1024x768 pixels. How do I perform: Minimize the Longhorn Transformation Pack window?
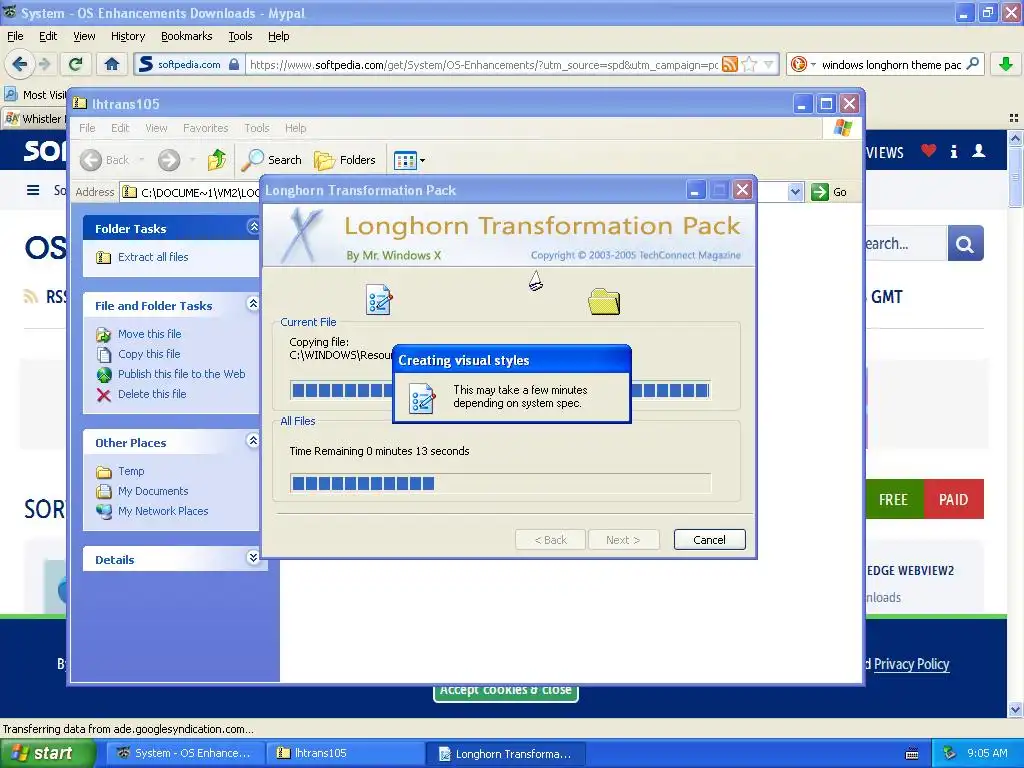click(x=695, y=190)
